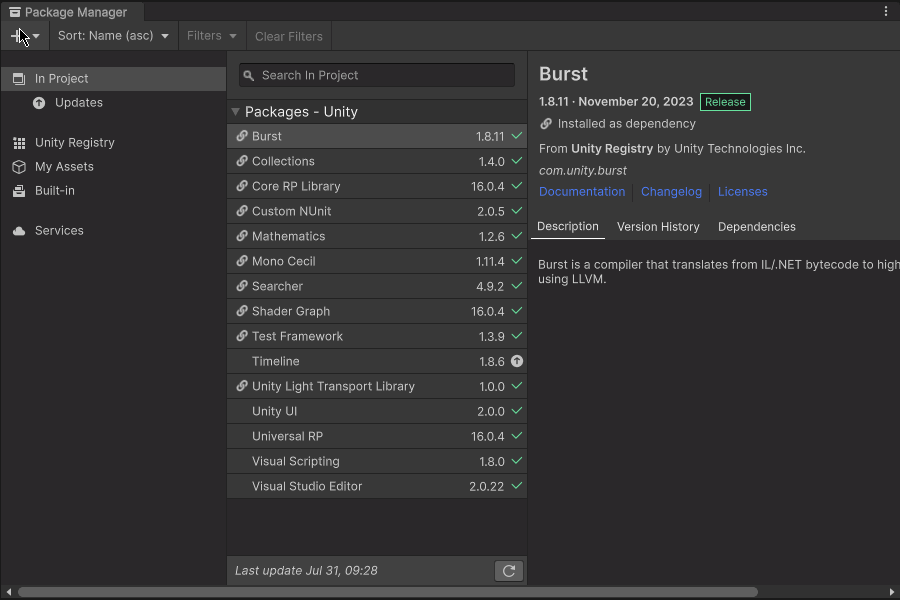This screenshot has height=600, width=900.
Task: Open the Package Manager kebab options menu
Action: point(886,11)
